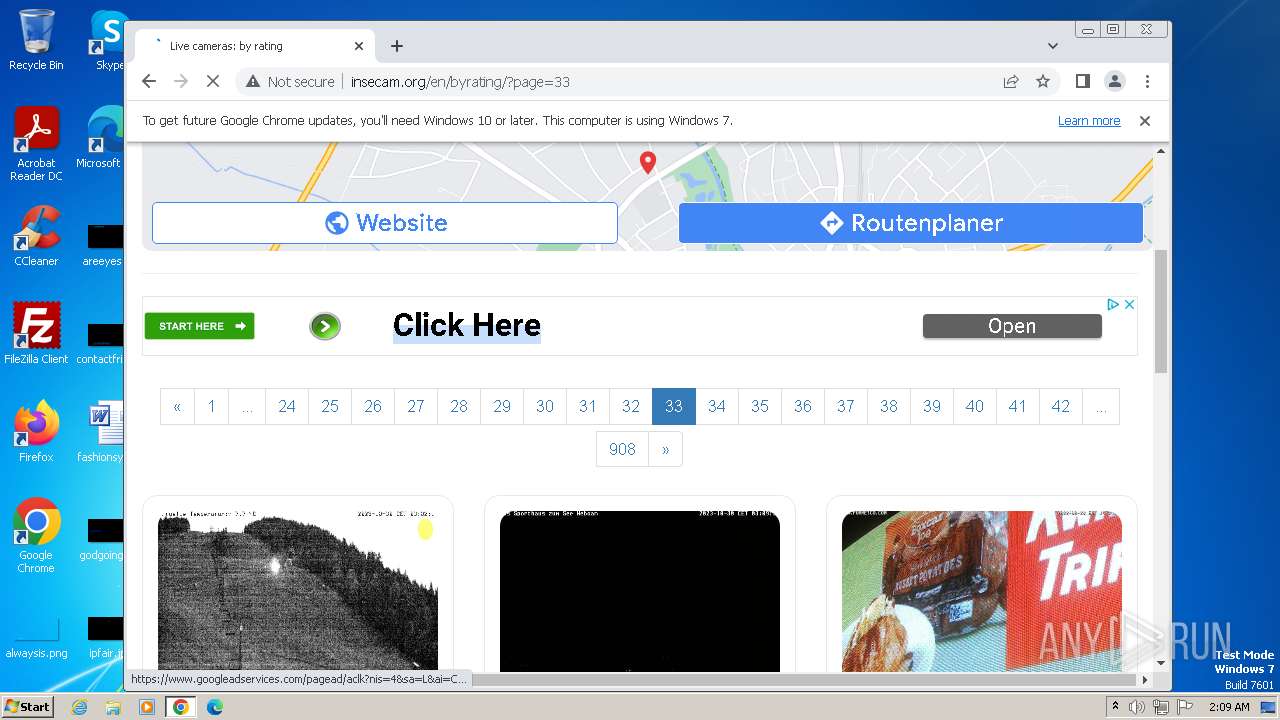This screenshot has height=720, width=1280.
Task: Open CCleaner desktop shortcut
Action: pos(36,236)
